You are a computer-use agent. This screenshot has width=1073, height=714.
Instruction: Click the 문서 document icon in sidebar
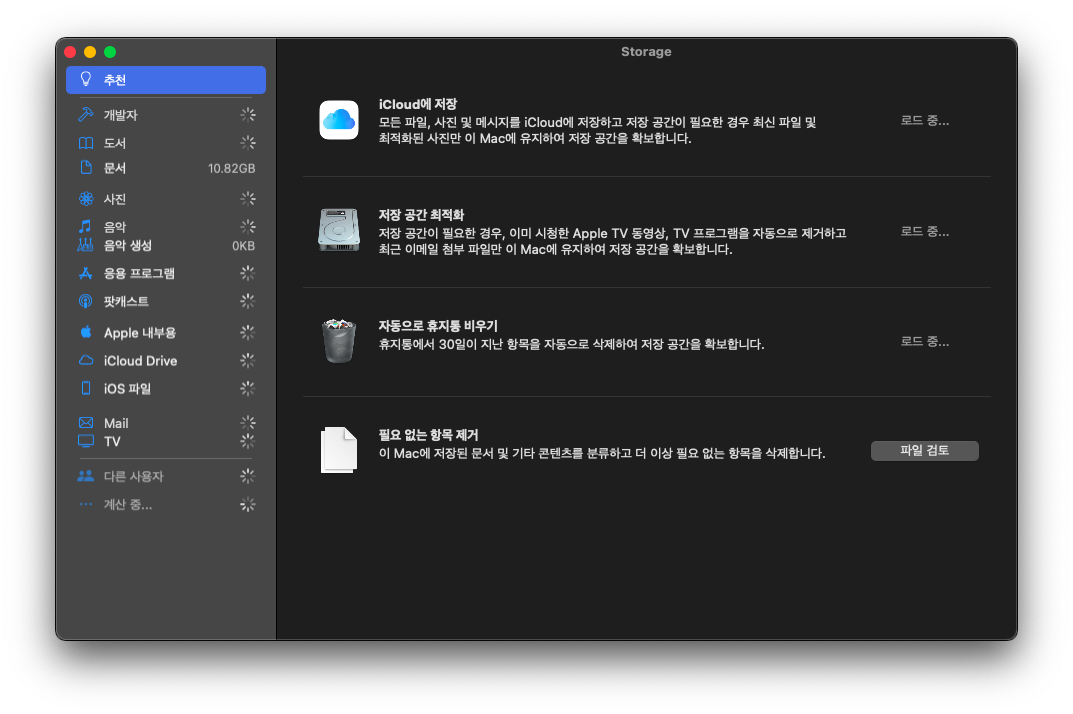tap(86, 168)
